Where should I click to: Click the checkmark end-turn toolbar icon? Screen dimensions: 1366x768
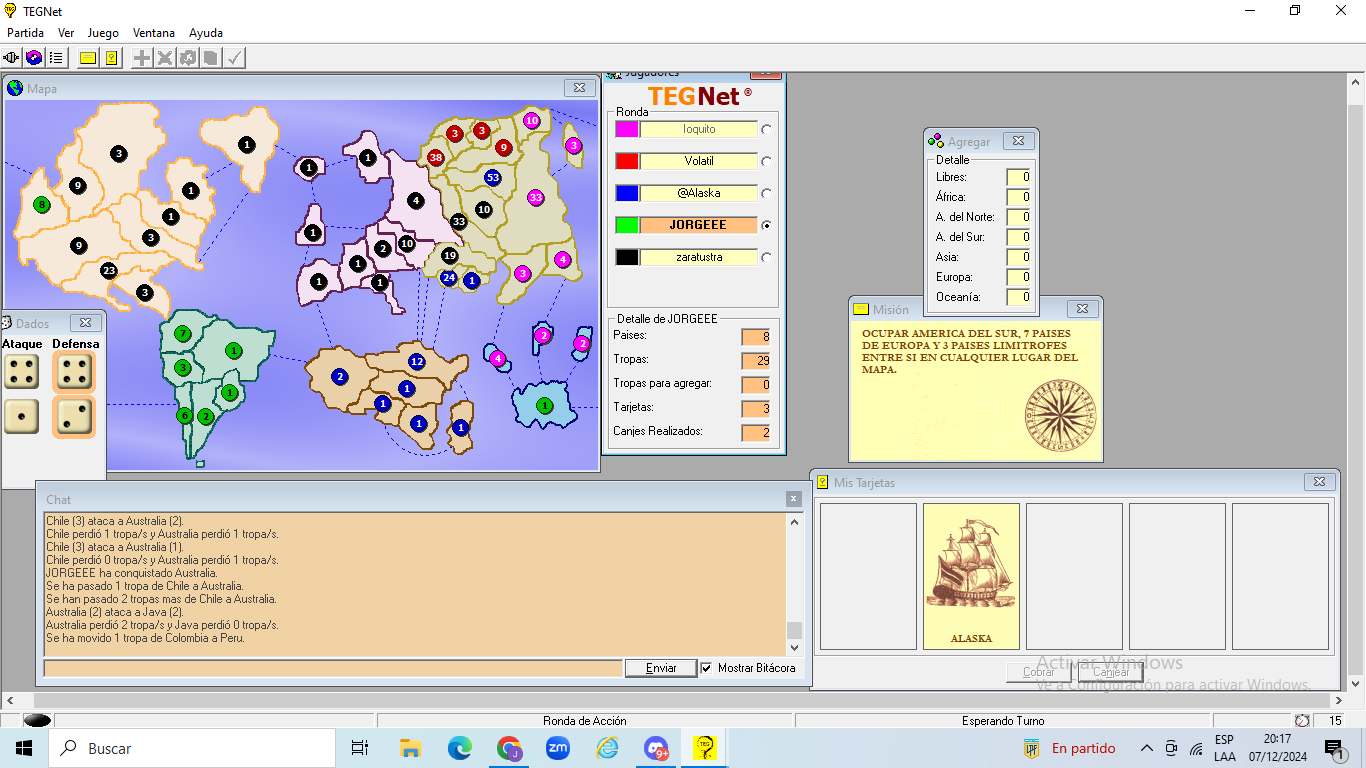[234, 58]
